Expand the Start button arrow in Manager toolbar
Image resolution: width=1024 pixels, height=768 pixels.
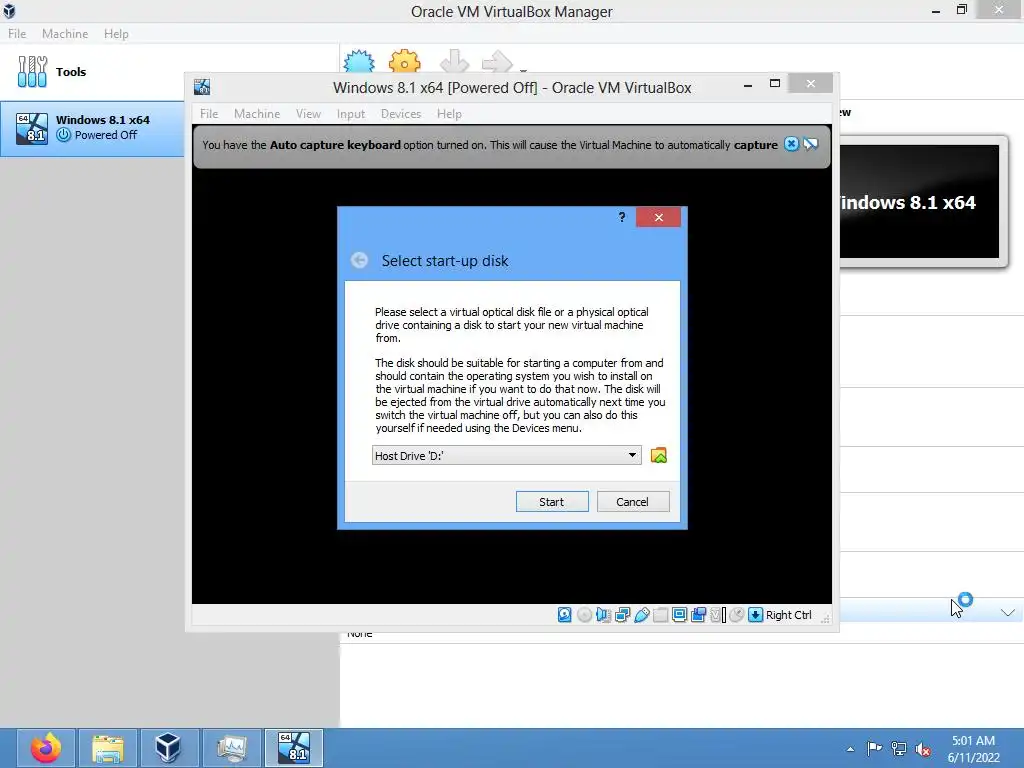pos(523,69)
